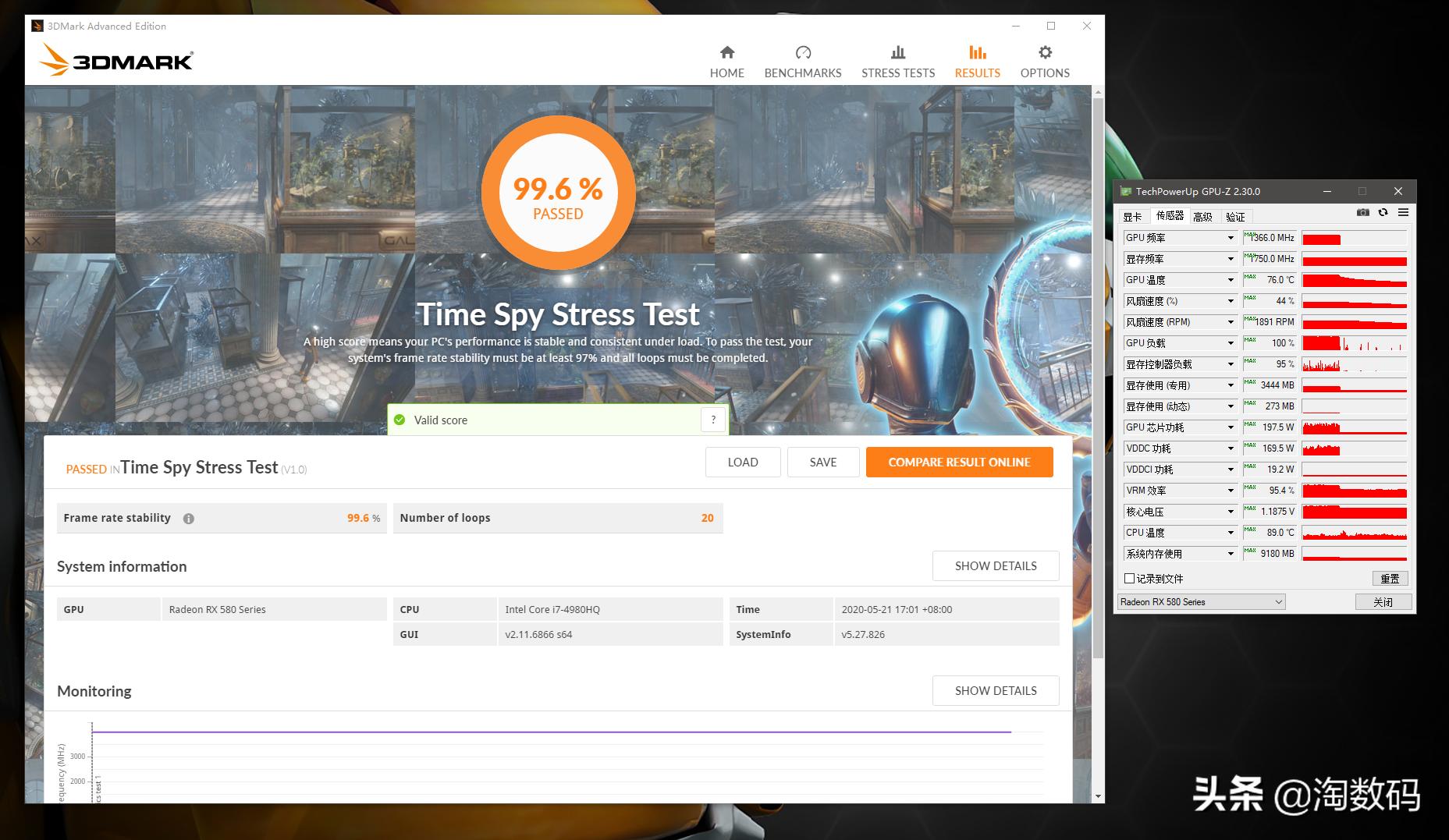Open the Benchmarks section

[x=802, y=62]
